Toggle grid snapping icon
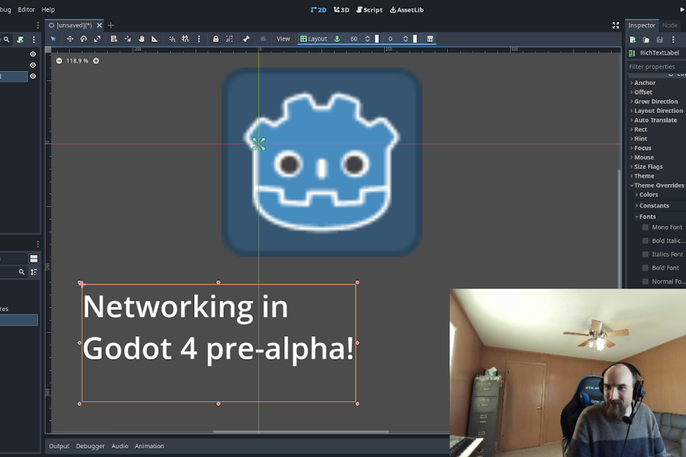The width and height of the screenshot is (686, 457). tap(186, 39)
